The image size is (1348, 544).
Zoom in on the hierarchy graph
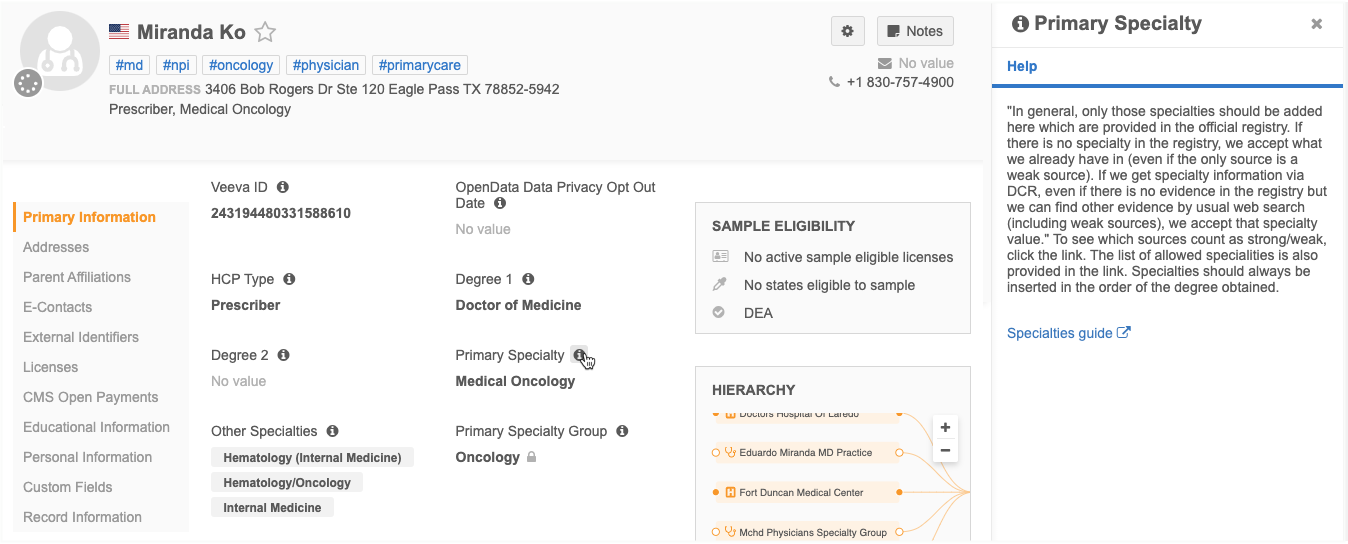945,427
